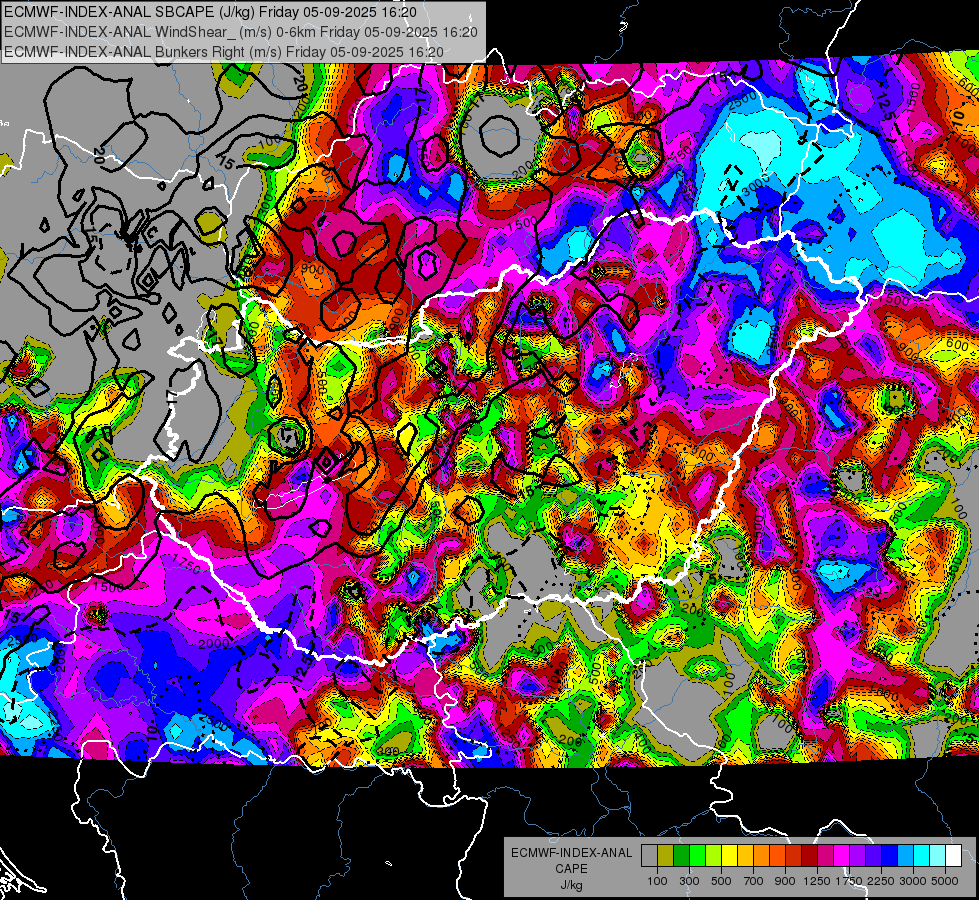Click the 5000 value on legend scale
This screenshot has height=900, width=979.
click(x=945, y=881)
